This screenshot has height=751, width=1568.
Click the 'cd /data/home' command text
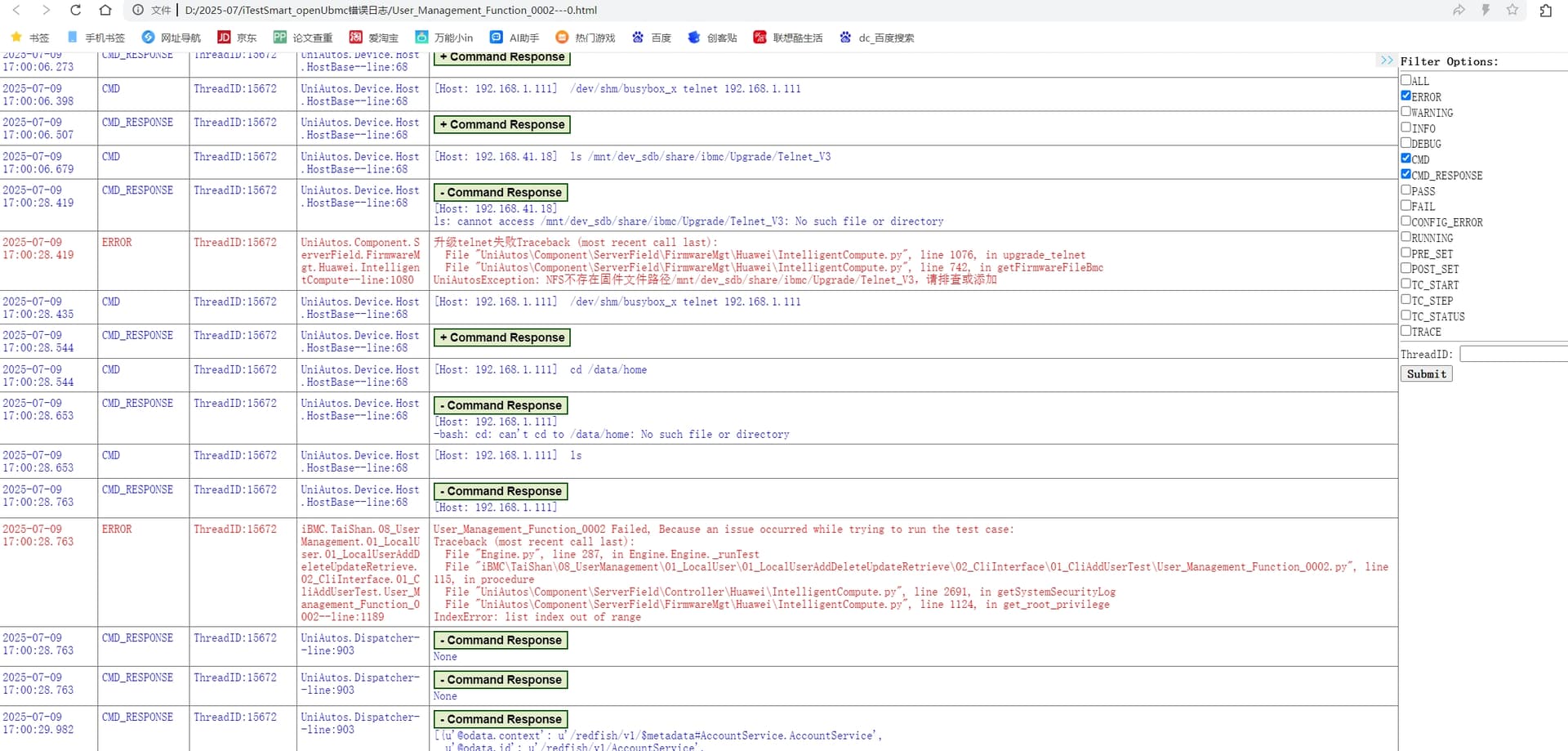[x=608, y=370]
